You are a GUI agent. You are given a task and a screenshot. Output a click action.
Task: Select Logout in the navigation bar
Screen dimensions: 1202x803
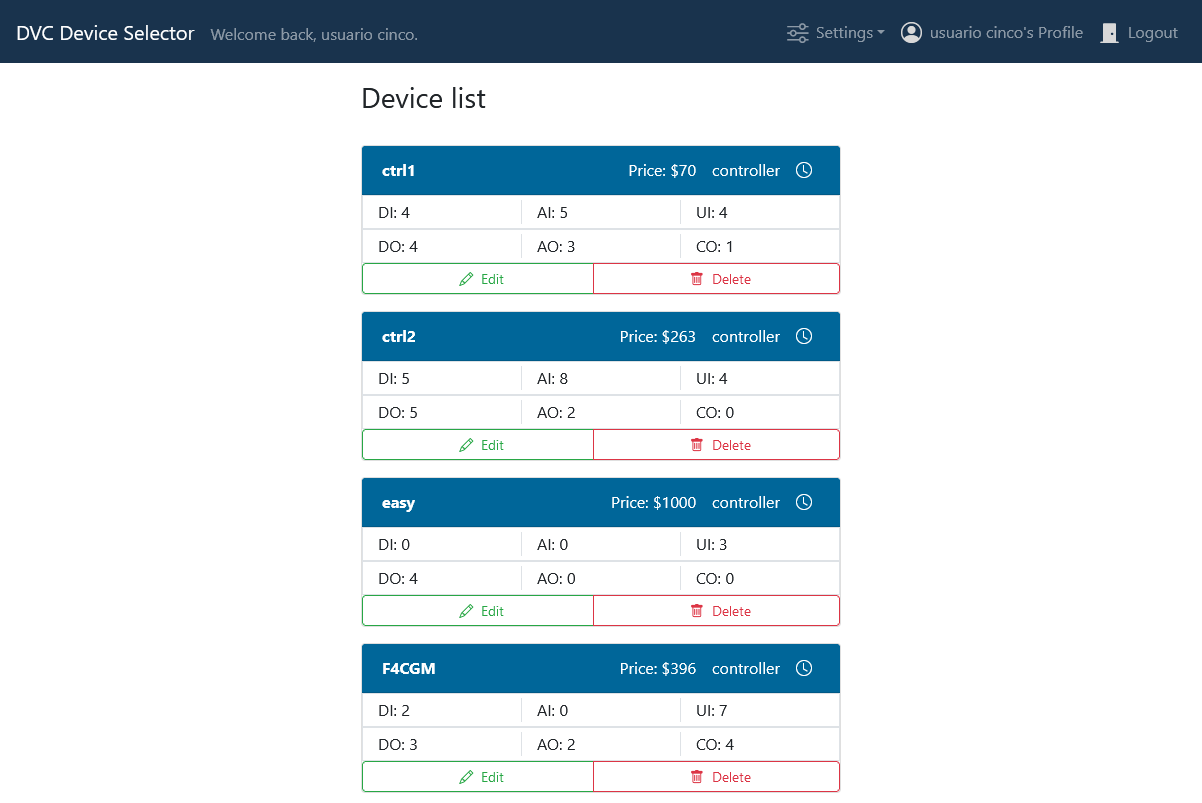[x=1152, y=32]
